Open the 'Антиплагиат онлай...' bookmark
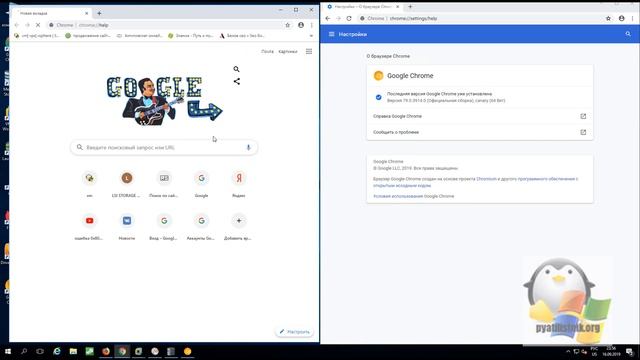 pos(140,36)
